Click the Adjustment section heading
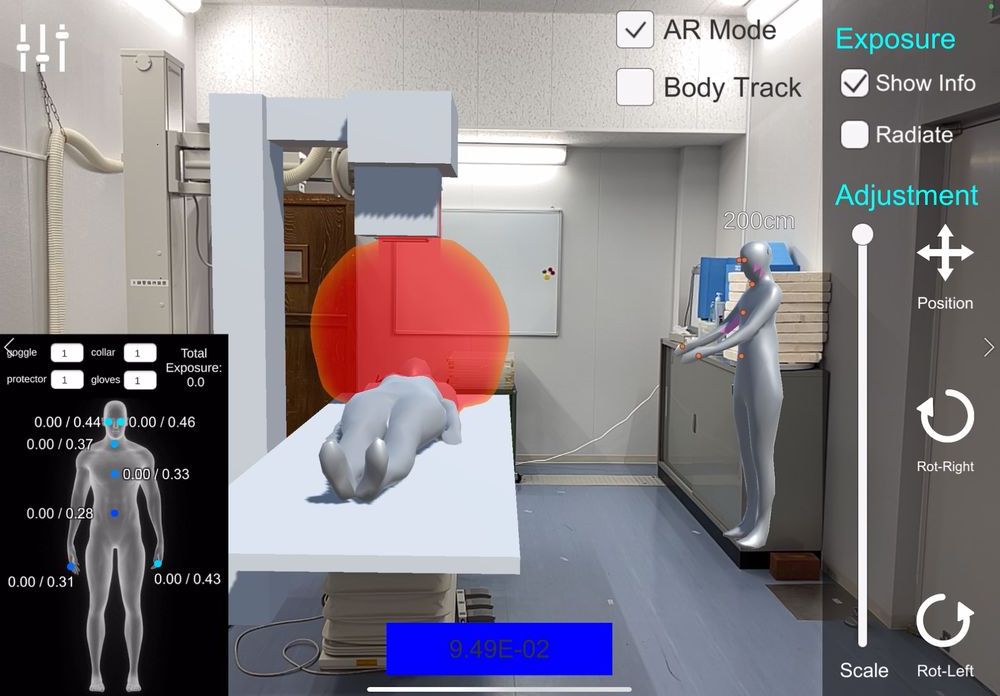This screenshot has height=696, width=1000. coord(906,195)
